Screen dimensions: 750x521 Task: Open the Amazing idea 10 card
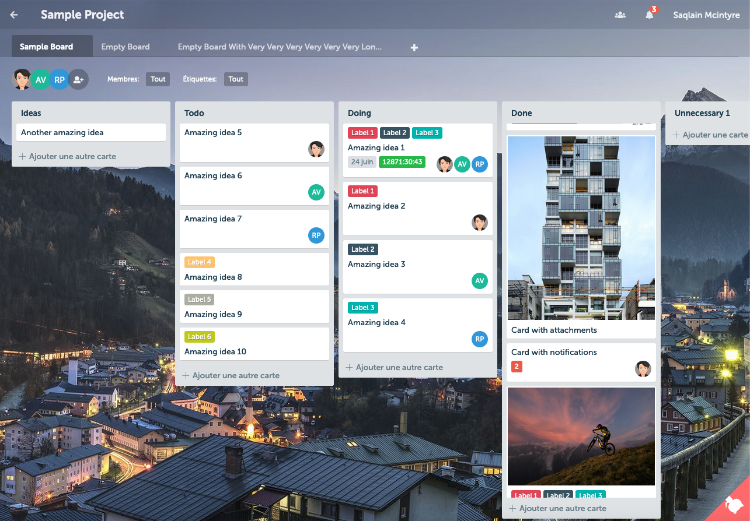254,344
